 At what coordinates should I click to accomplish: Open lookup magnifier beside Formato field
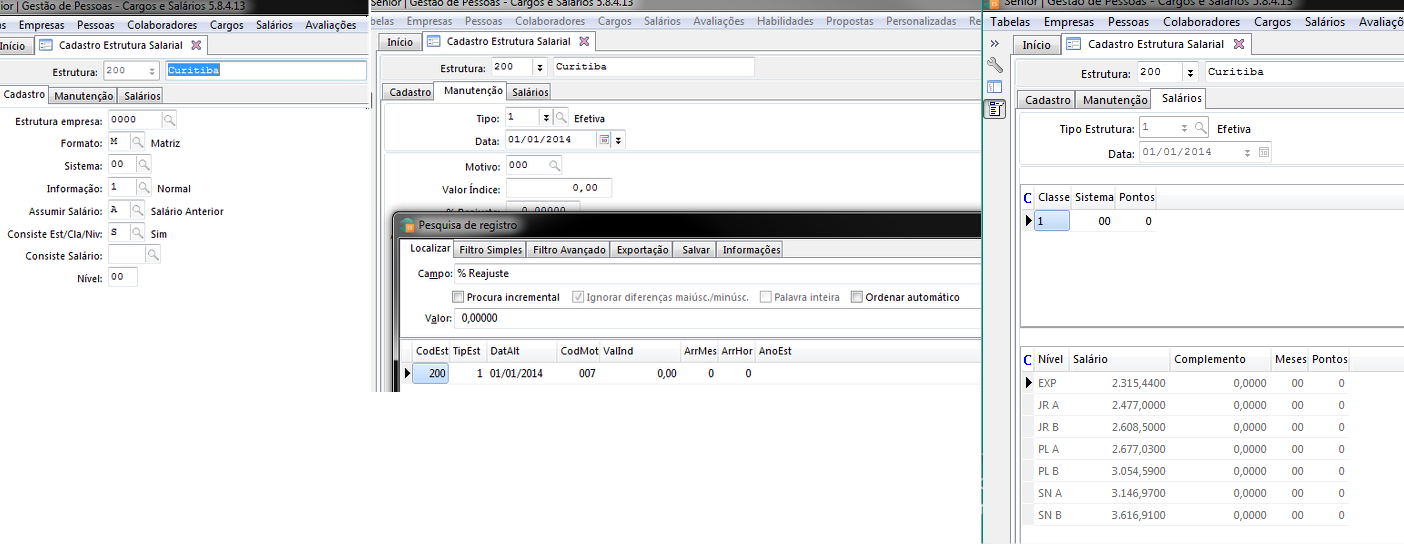tap(138, 143)
